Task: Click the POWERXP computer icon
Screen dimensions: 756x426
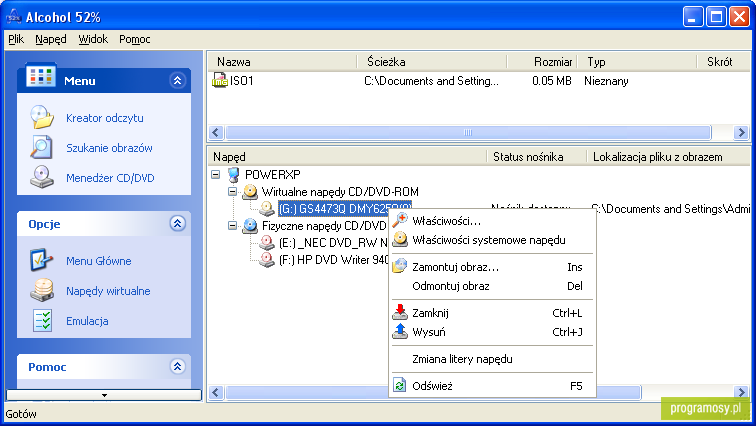Action: point(234,174)
